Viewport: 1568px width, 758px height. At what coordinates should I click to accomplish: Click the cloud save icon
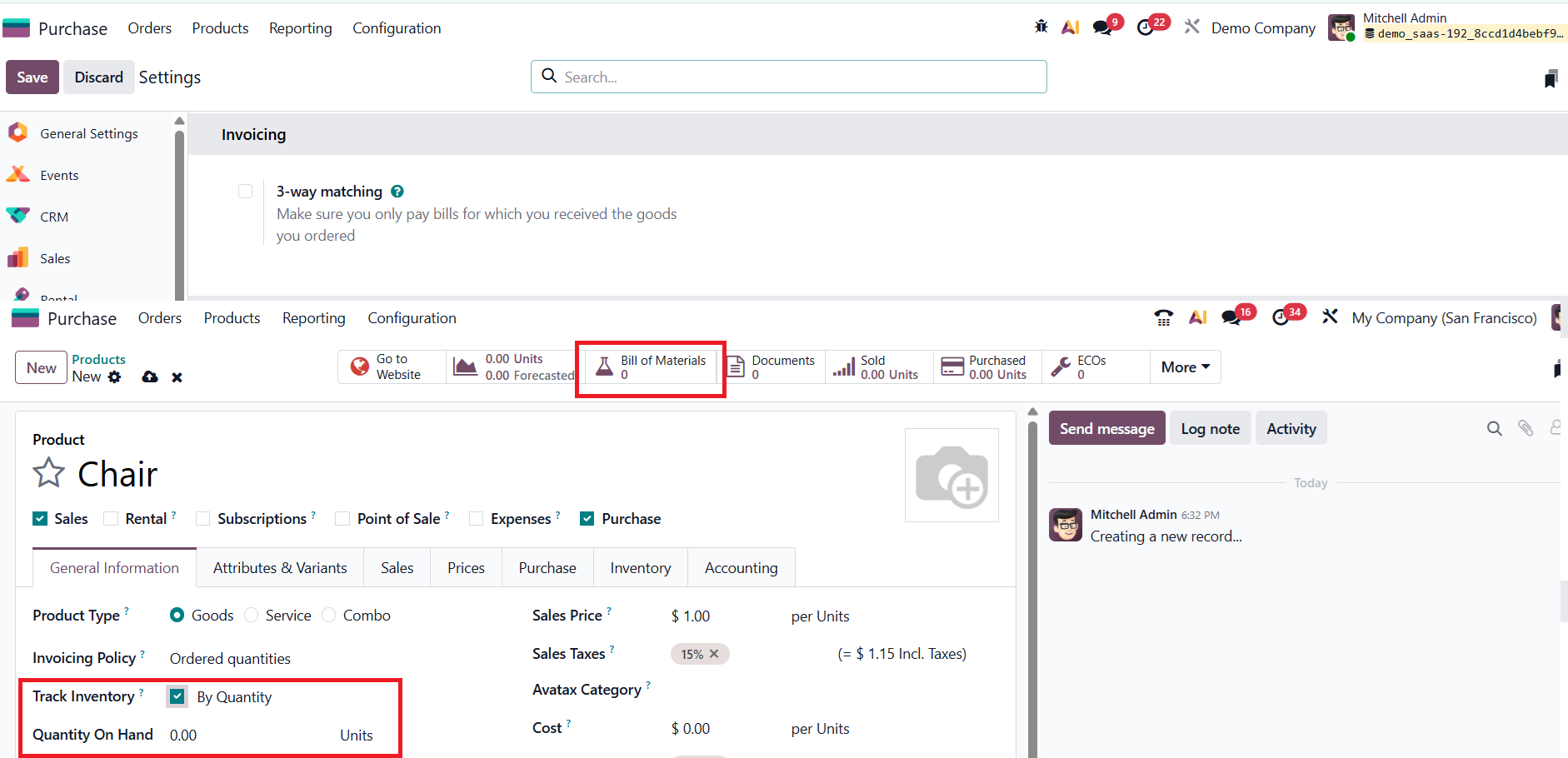tap(150, 377)
